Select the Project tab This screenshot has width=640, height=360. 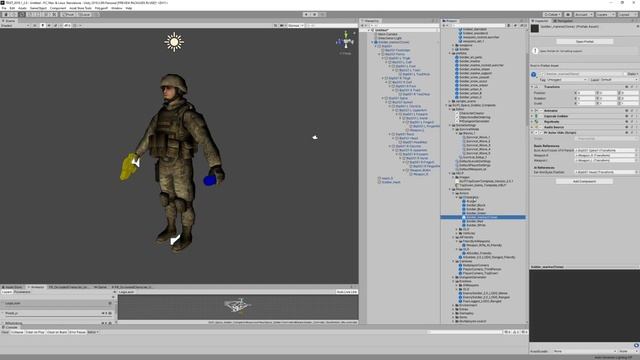[450, 21]
